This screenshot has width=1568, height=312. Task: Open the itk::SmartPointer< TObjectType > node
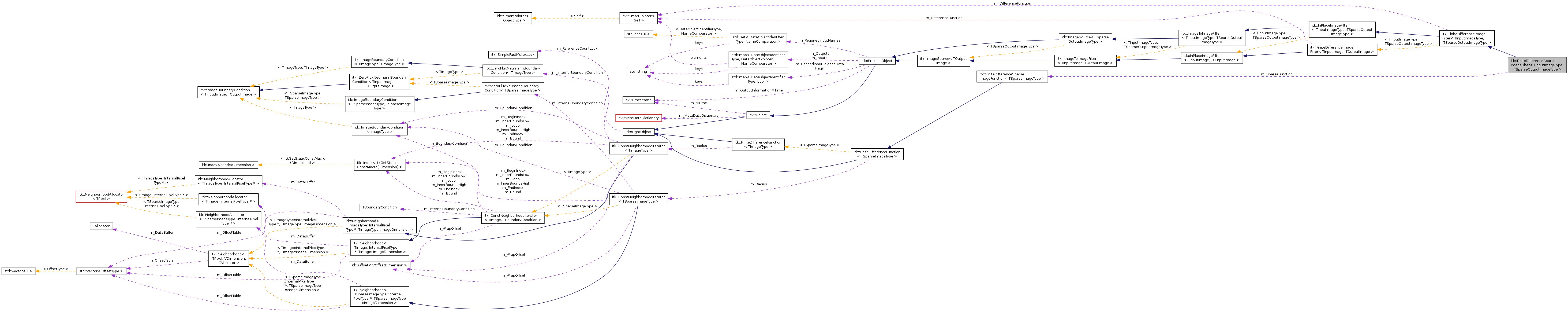(x=512, y=18)
